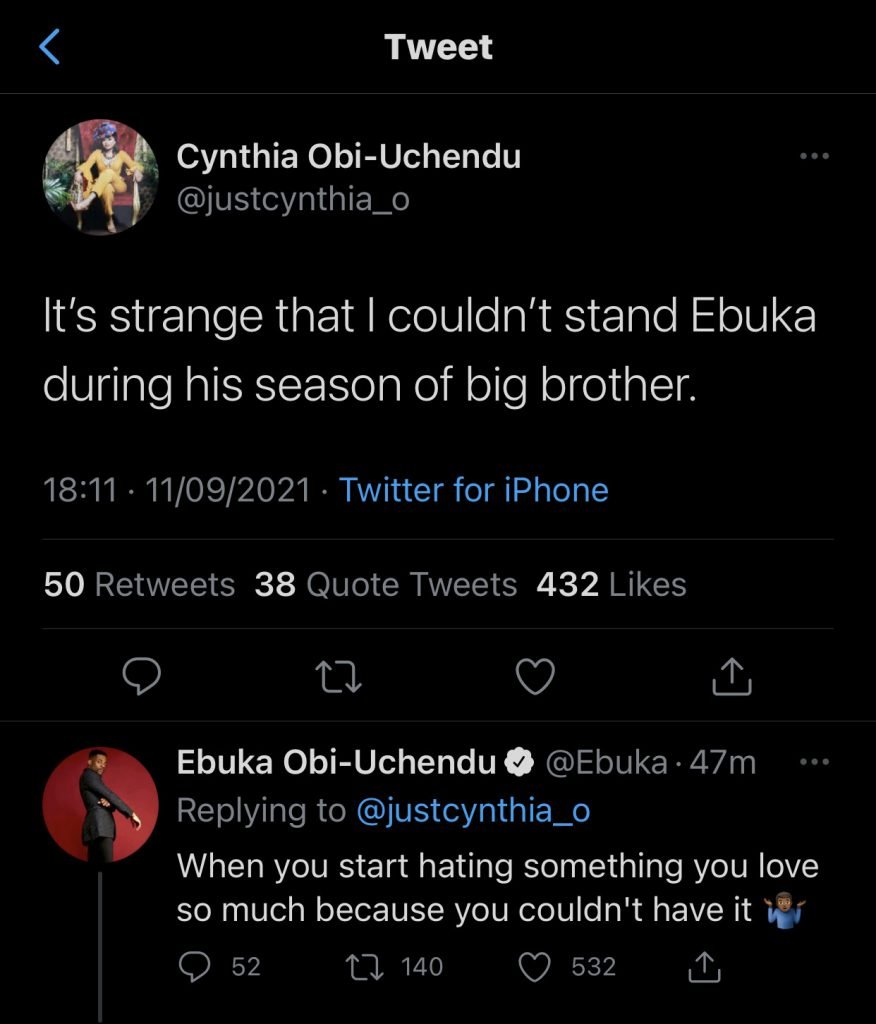Open reply icon on Ebuka's tweet
Image resolution: width=876 pixels, height=1024 pixels.
point(194,966)
